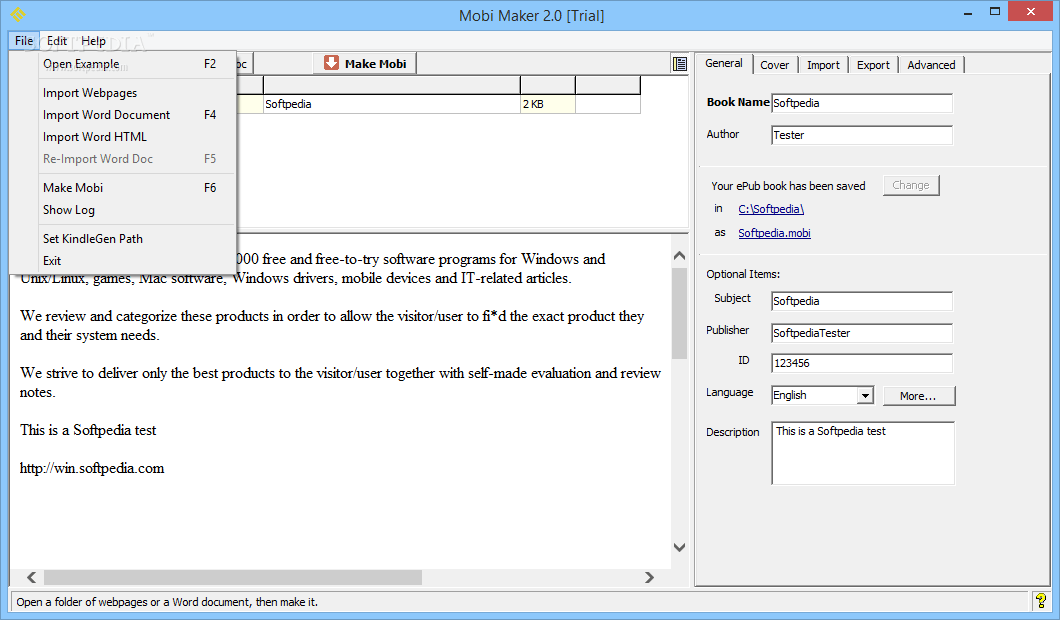Expand the Language dropdown arrow
Screen dimensions: 1060x620
click(x=865, y=396)
